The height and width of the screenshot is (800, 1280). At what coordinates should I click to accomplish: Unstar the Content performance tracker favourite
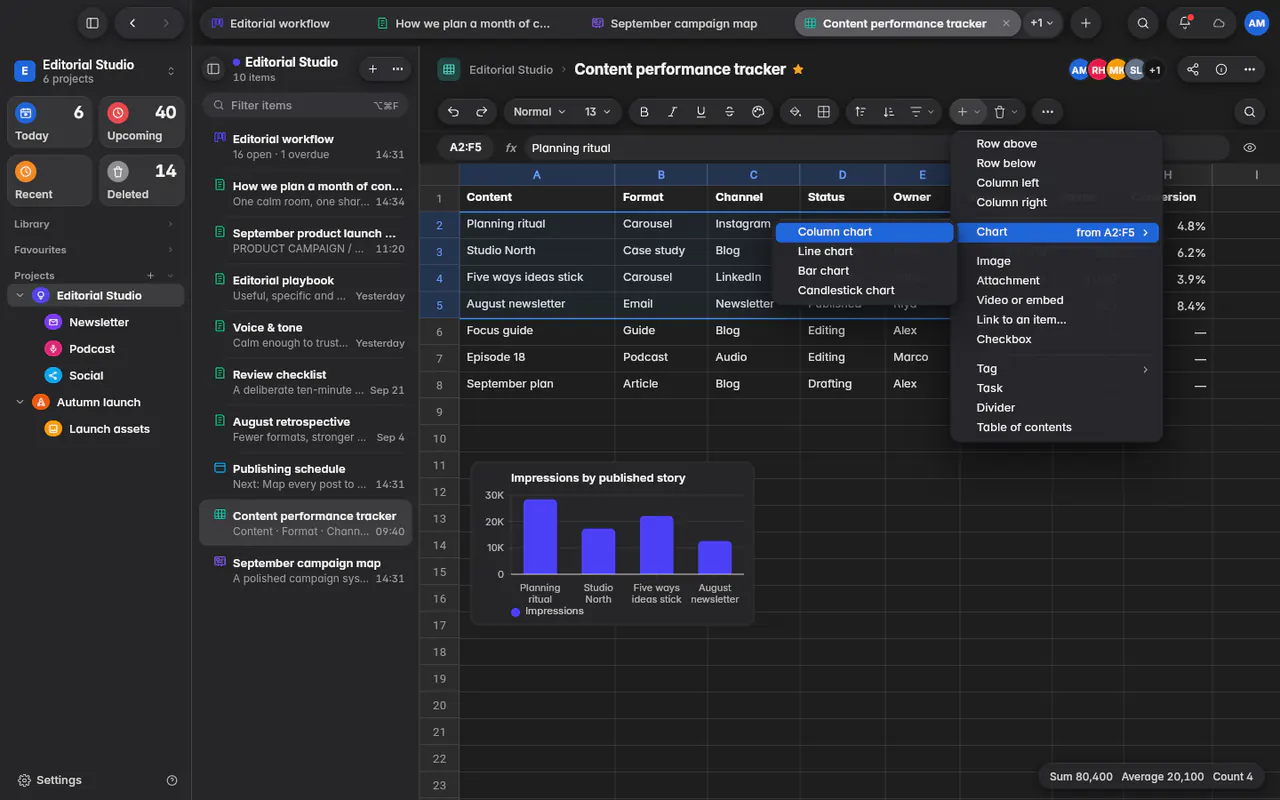(x=798, y=70)
